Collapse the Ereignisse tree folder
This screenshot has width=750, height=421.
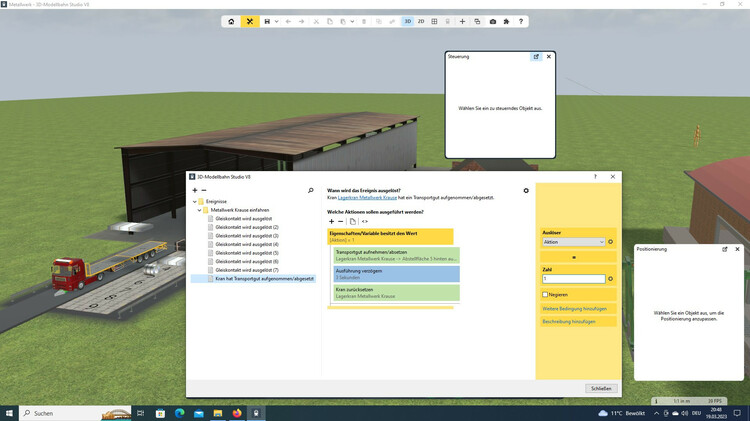pyautogui.click(x=196, y=201)
